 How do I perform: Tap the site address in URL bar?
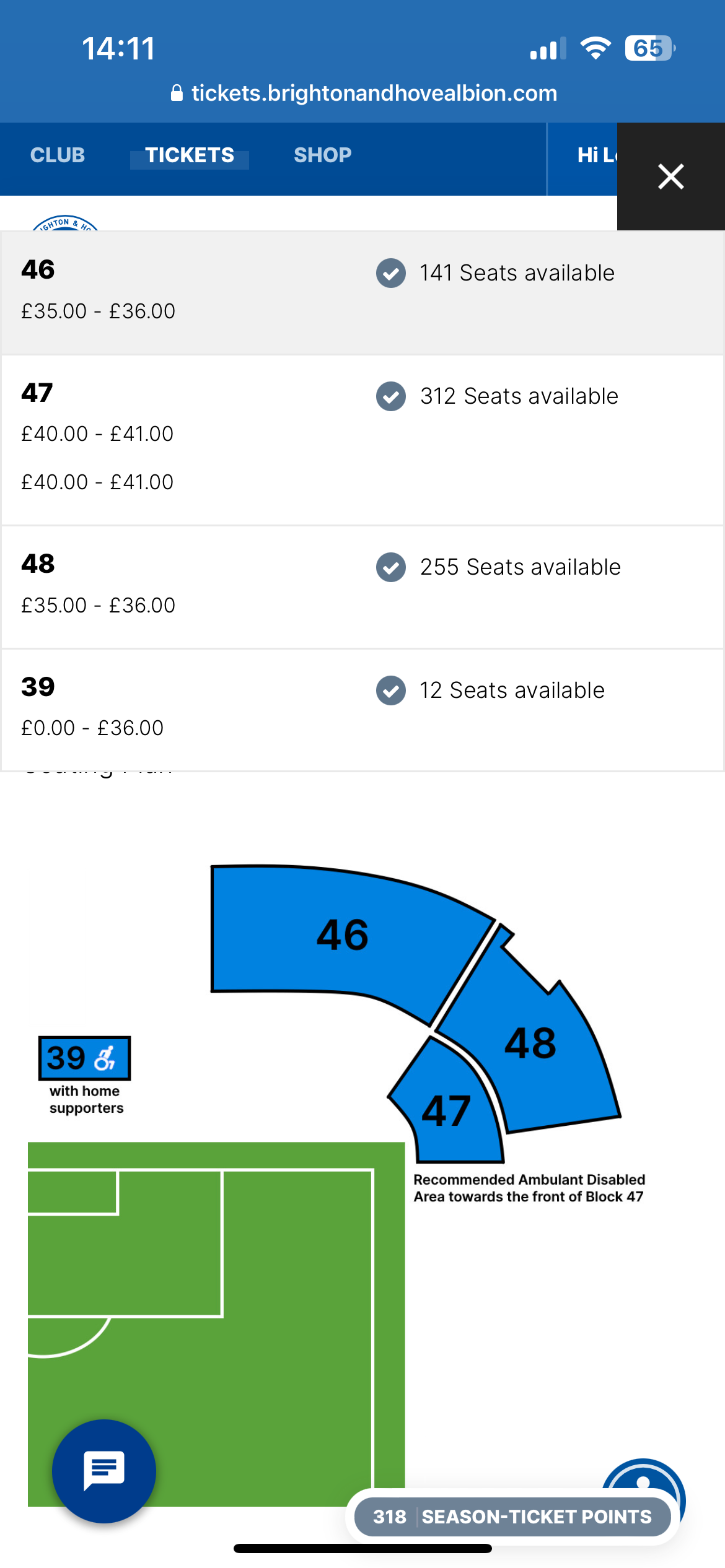click(374, 93)
